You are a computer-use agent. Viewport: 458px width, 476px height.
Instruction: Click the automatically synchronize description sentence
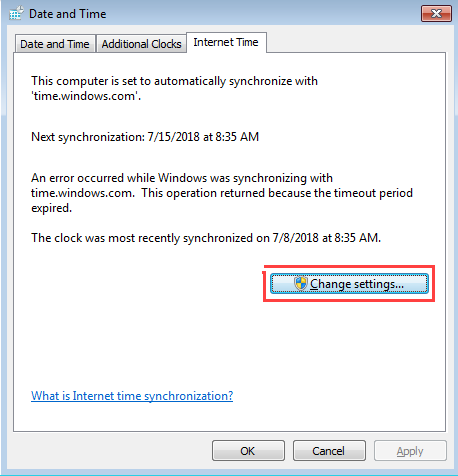[174, 88]
